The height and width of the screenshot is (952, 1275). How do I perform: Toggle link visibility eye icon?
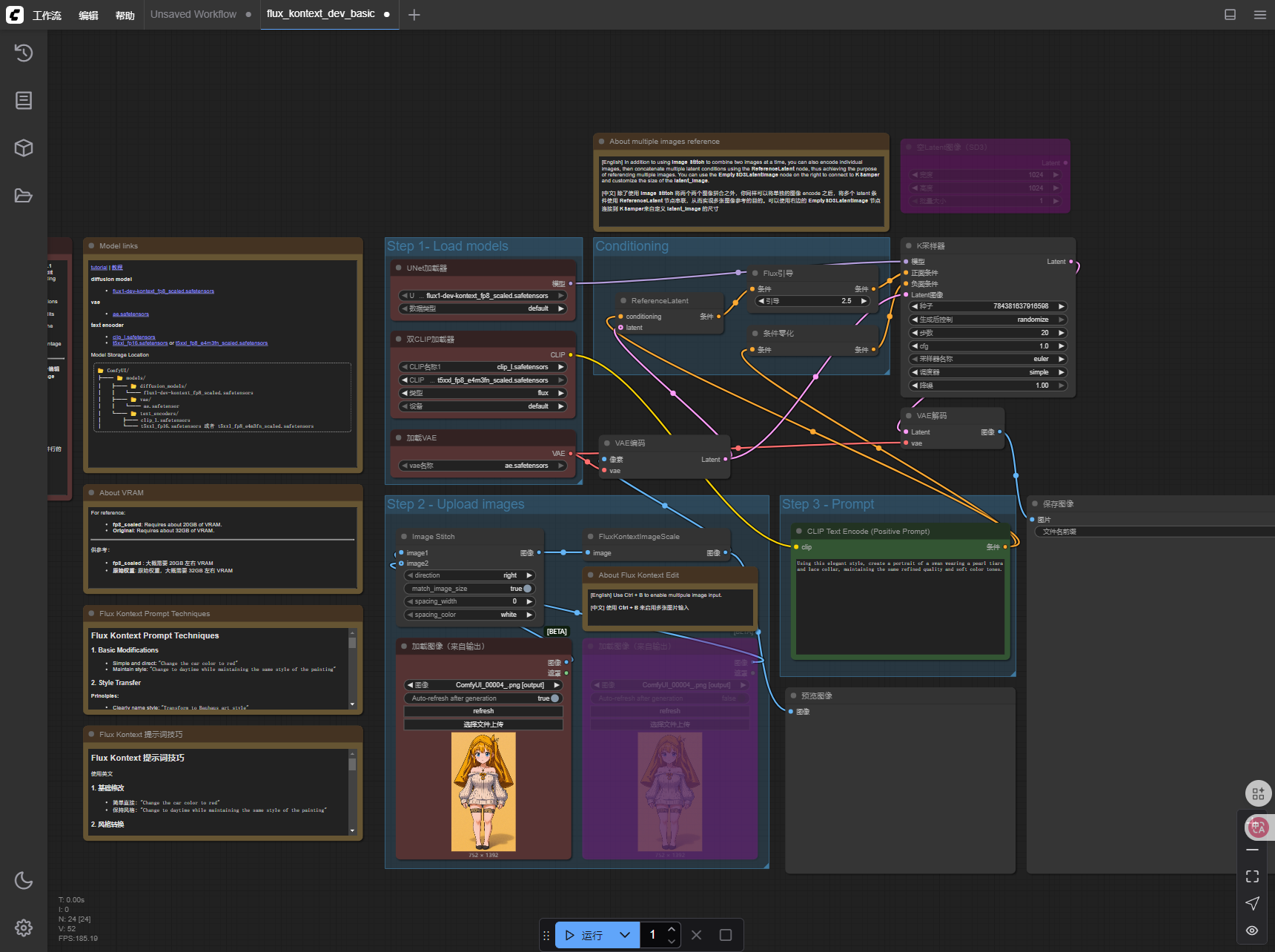pyautogui.click(x=1252, y=930)
